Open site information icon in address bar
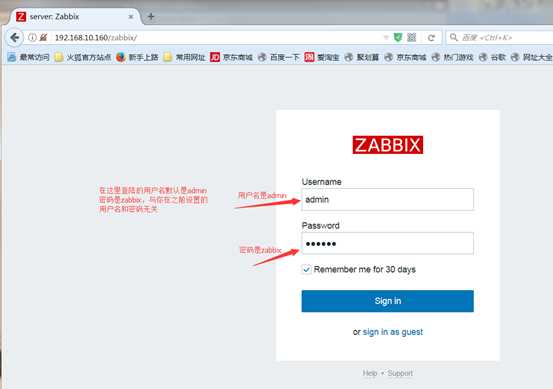Image resolution: width=553 pixels, height=389 pixels. pyautogui.click(x=32, y=37)
